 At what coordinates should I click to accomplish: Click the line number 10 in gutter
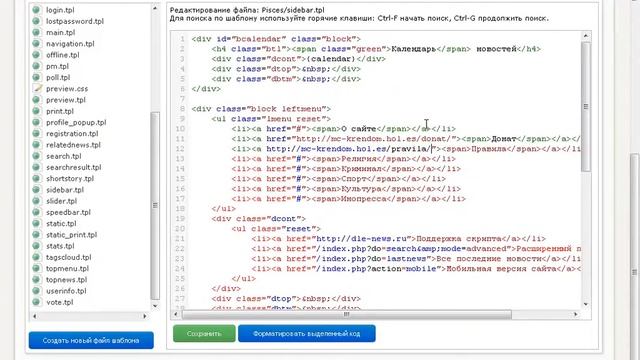pos(180,129)
